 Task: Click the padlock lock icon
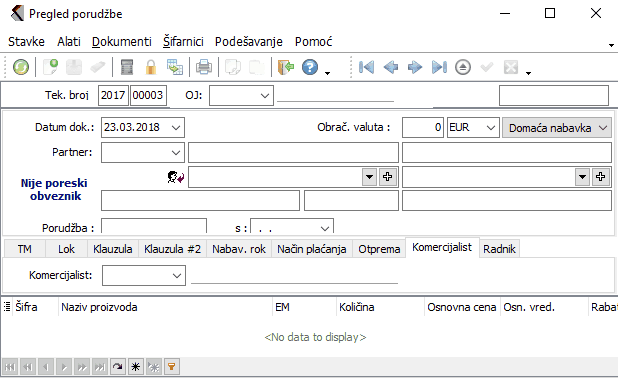click(x=151, y=67)
